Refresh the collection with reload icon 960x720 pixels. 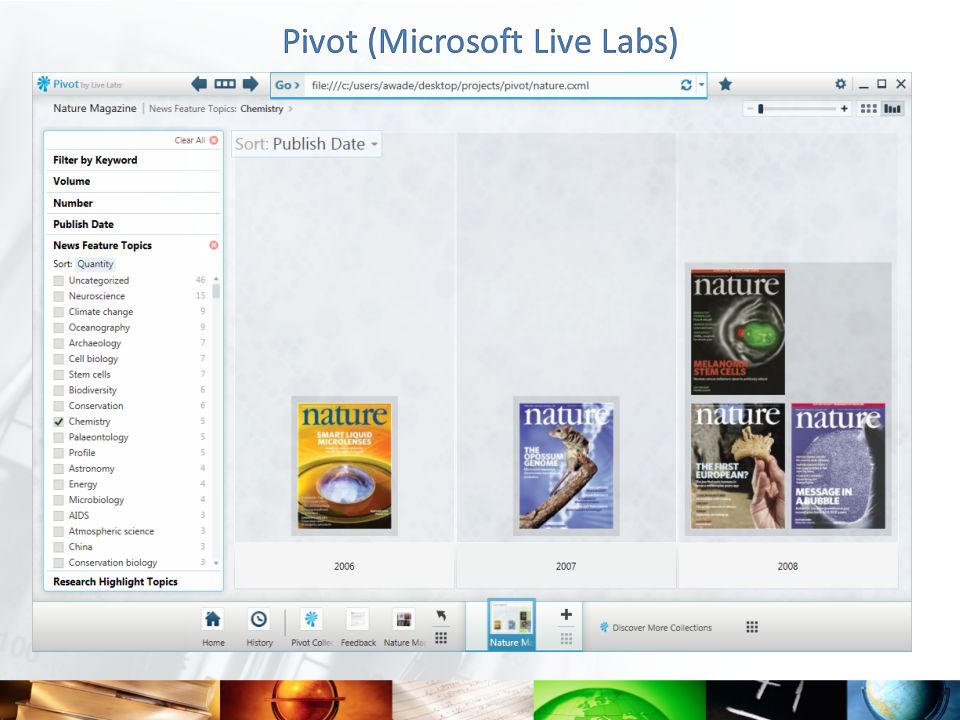[x=686, y=85]
